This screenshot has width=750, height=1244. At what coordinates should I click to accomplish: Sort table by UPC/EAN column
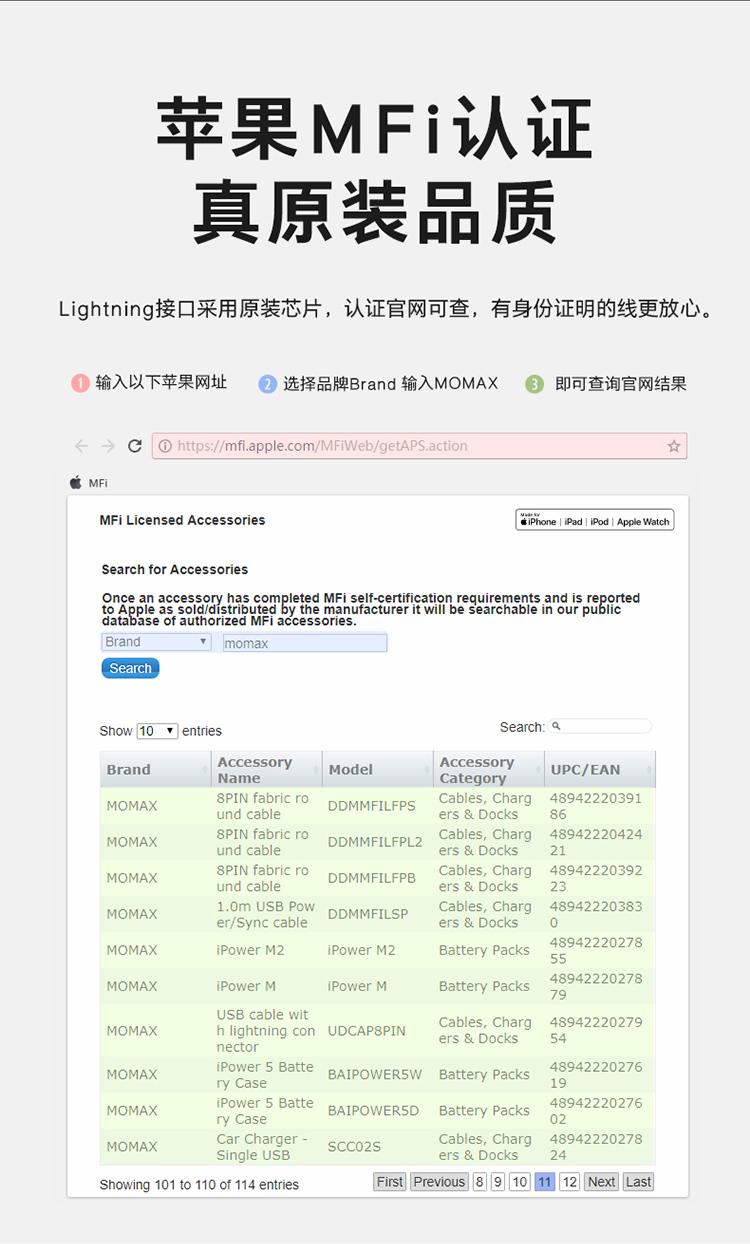coord(600,770)
